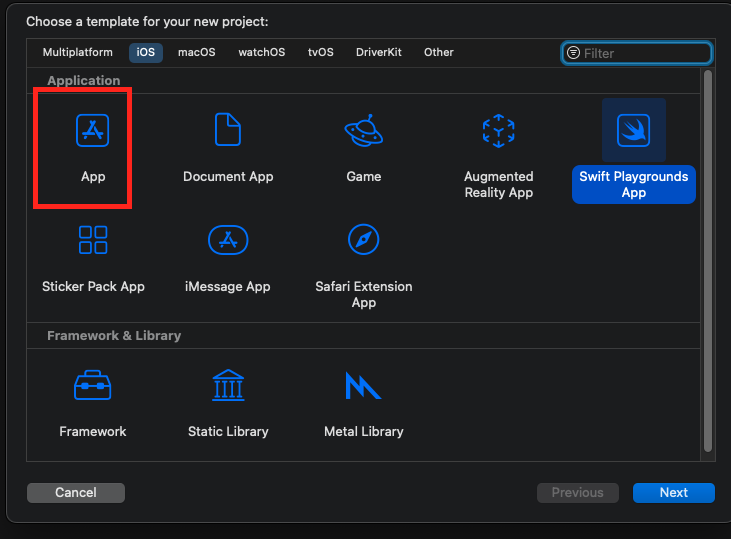Pick the Safari Extension App compass icon
The height and width of the screenshot is (539, 731).
(x=364, y=240)
